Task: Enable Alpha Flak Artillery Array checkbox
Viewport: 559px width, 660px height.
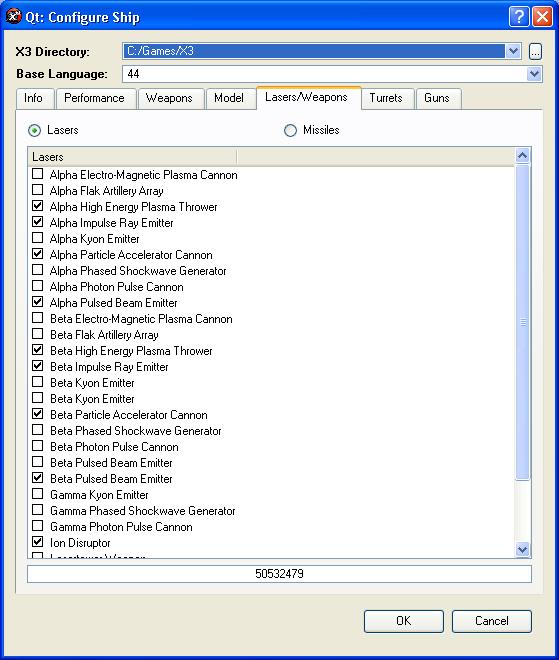Action: tap(37, 190)
